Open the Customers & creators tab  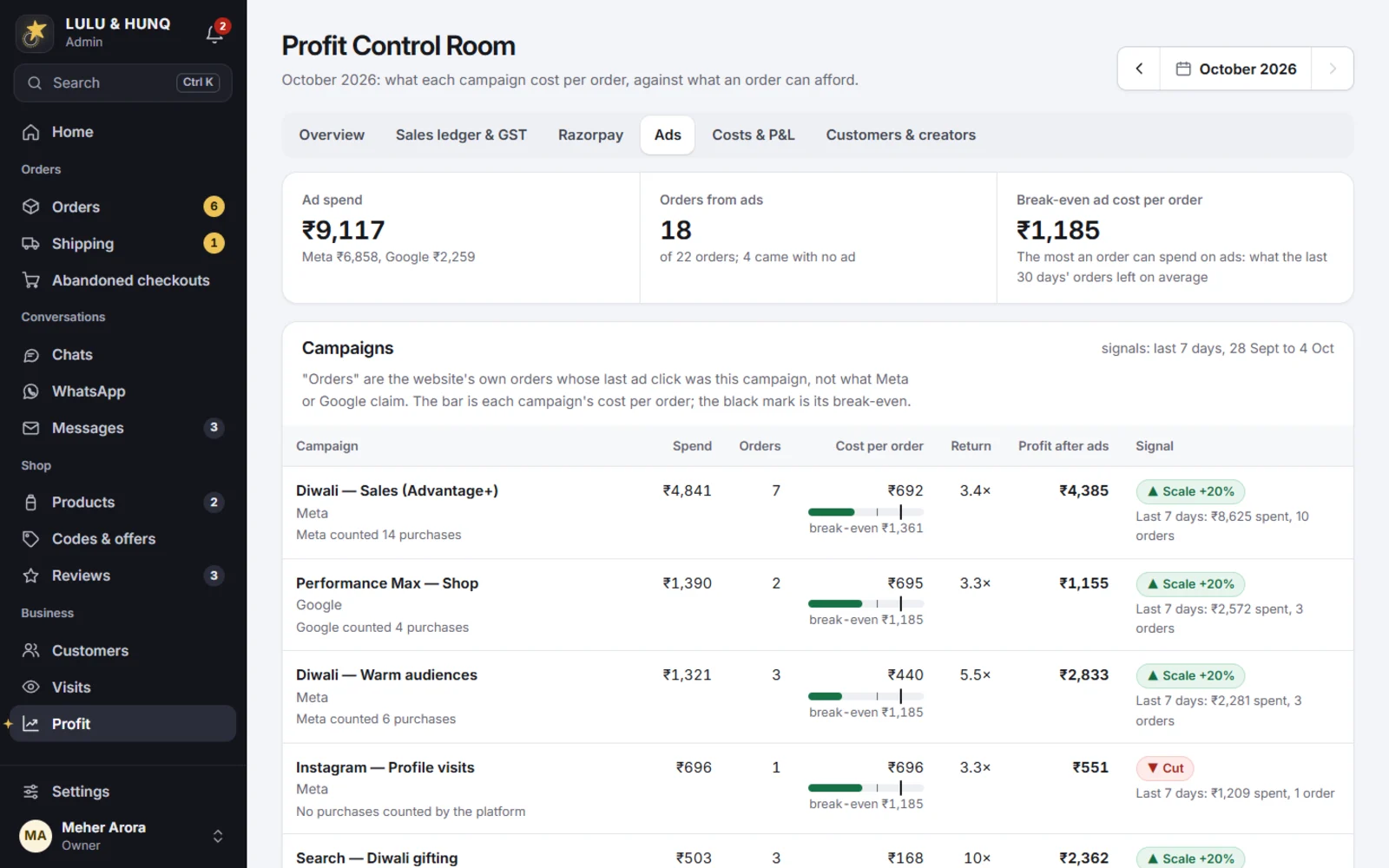point(901,135)
